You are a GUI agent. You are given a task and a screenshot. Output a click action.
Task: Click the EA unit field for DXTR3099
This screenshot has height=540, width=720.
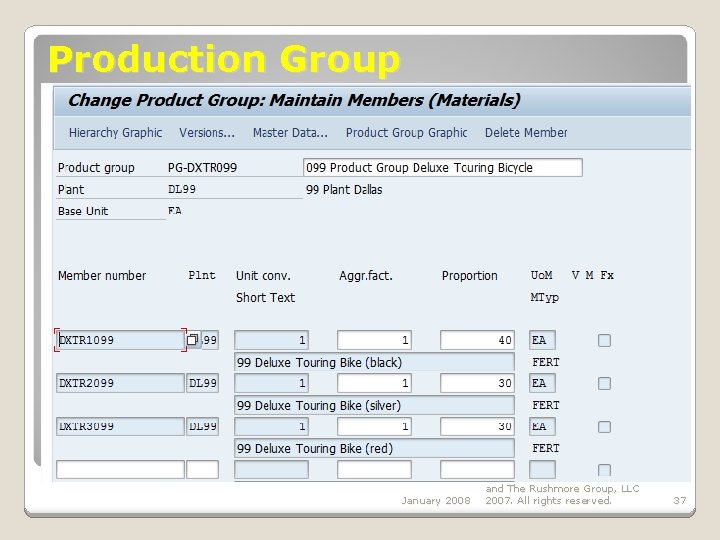(542, 426)
